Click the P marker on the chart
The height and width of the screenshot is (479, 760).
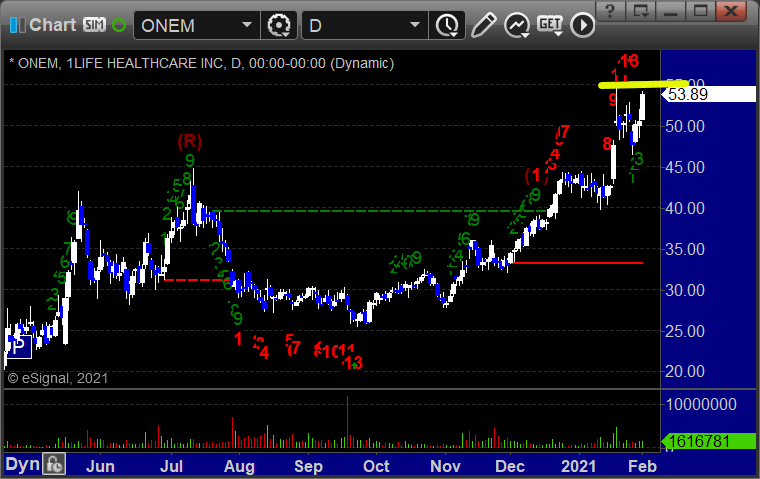pos(18,347)
